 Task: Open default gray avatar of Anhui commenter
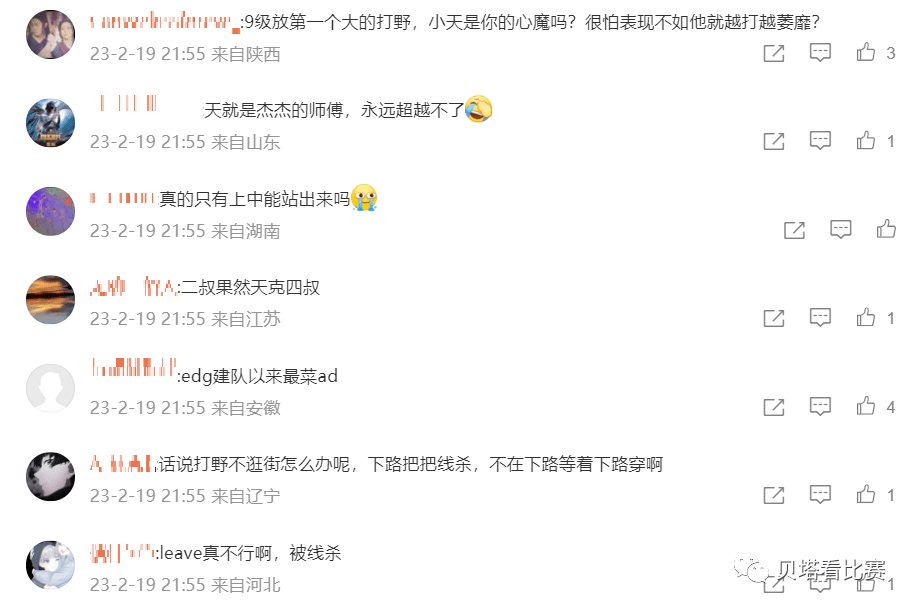(x=51, y=388)
